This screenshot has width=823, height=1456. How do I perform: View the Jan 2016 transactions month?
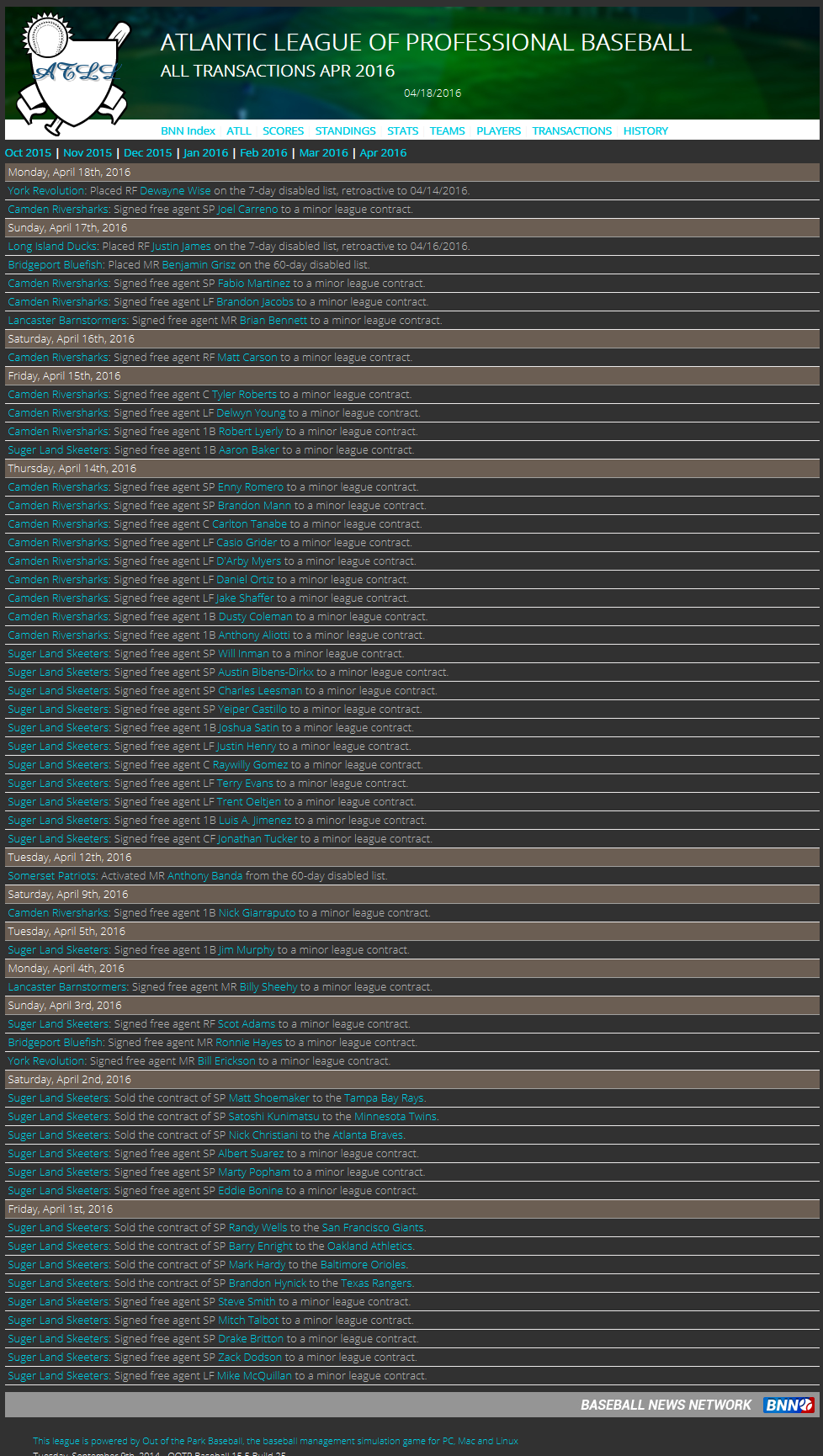tap(205, 152)
